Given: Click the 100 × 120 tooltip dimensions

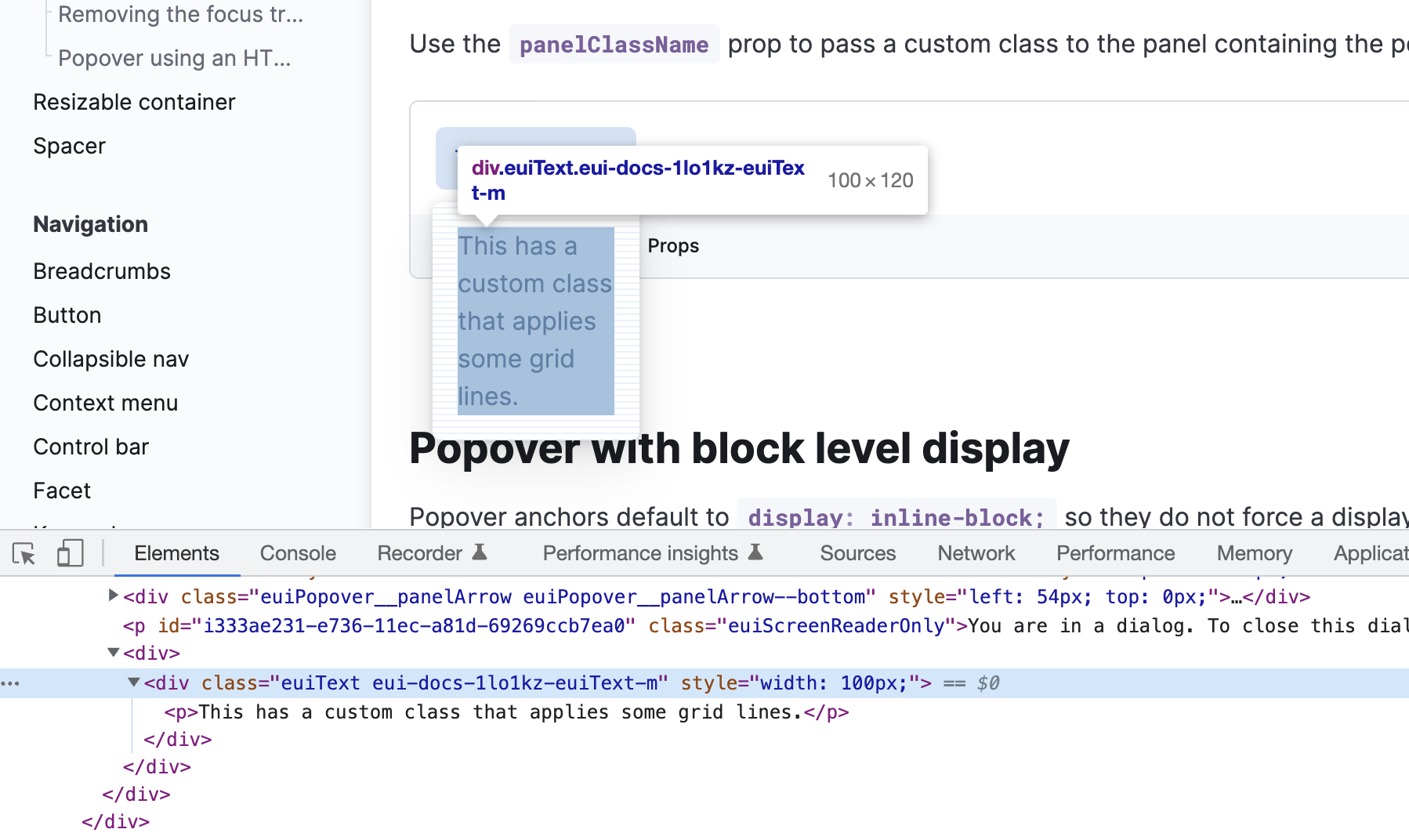Looking at the screenshot, I should click(x=871, y=181).
